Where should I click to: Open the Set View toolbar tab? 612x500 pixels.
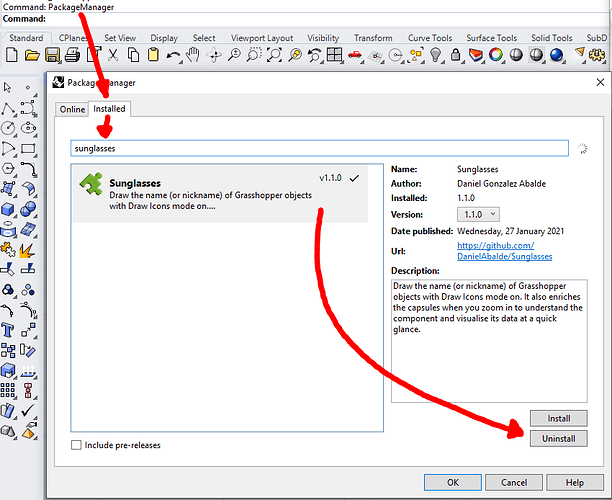pyautogui.click(x=120, y=38)
